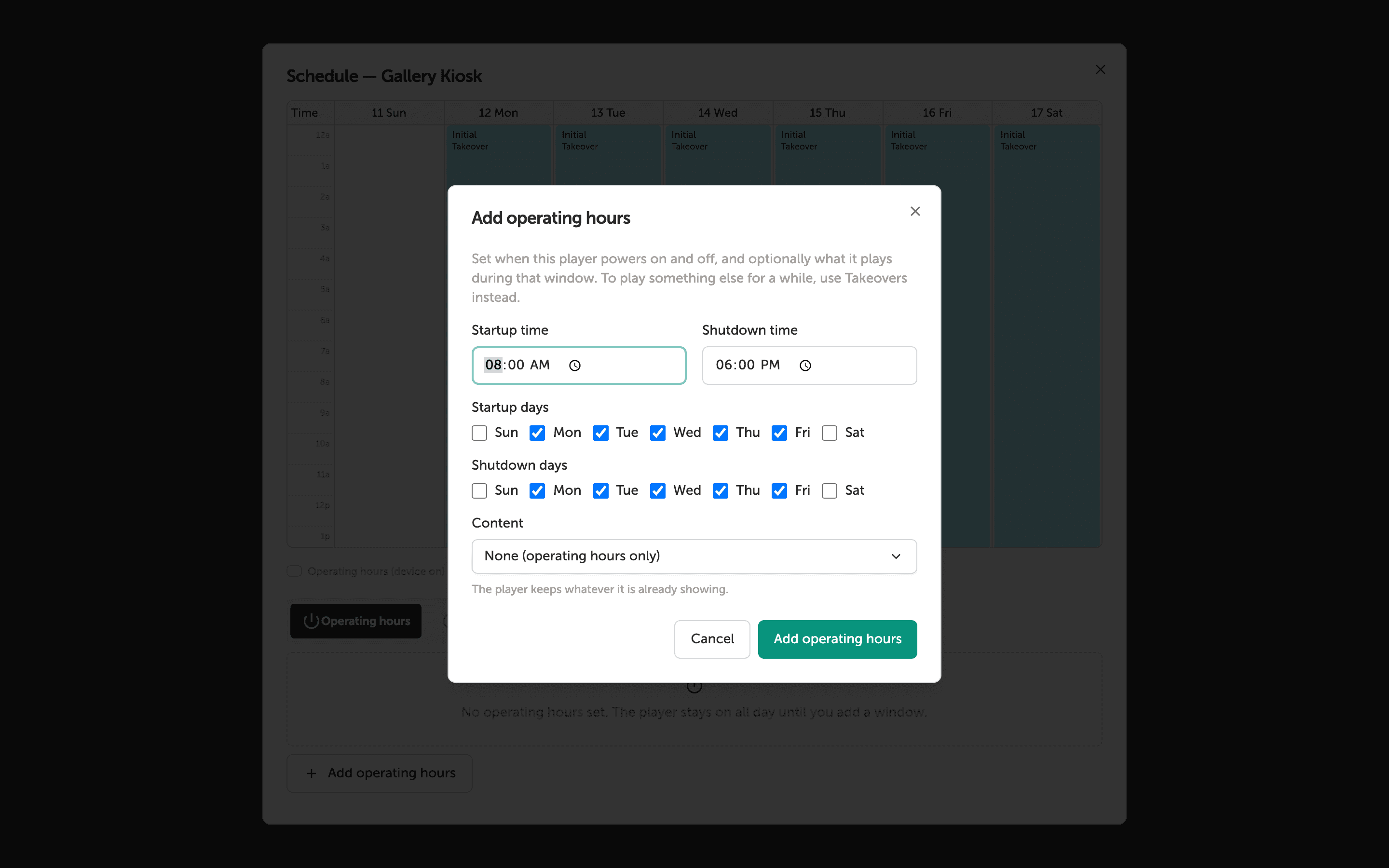
Task: Open Initial Takeover block on 12 Mon
Action: click(x=498, y=155)
